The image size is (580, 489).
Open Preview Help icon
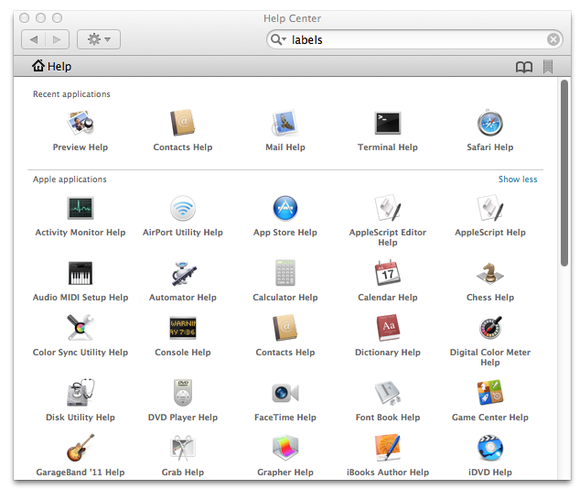click(80, 122)
